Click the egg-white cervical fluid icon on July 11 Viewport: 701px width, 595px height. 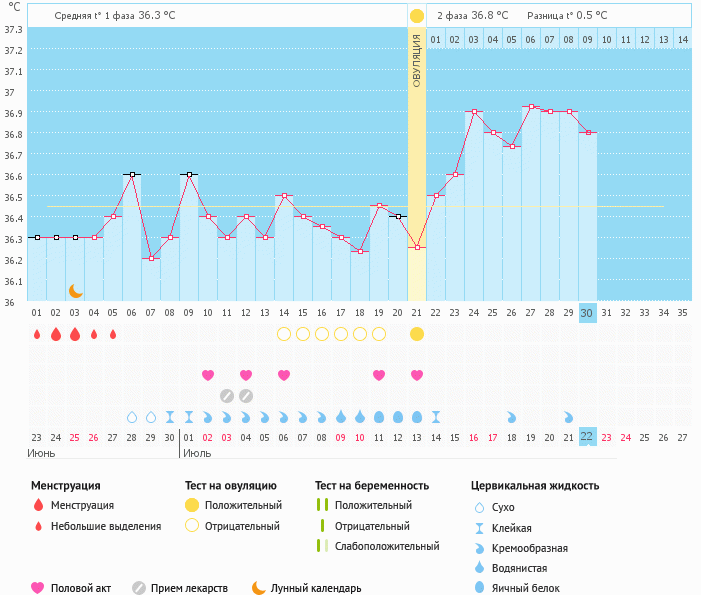(379, 417)
